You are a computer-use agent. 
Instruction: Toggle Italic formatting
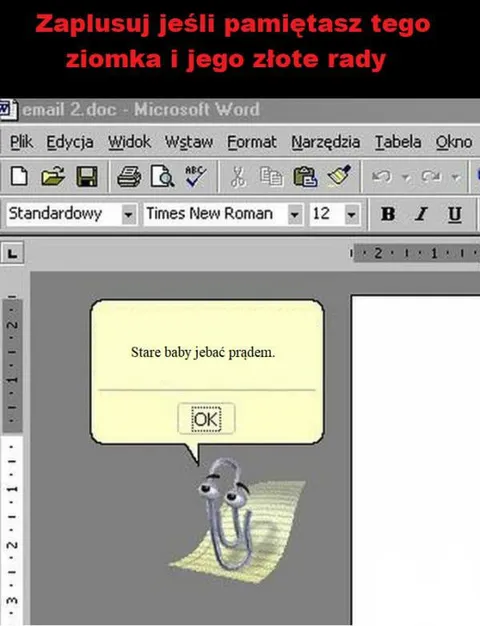[421, 214]
